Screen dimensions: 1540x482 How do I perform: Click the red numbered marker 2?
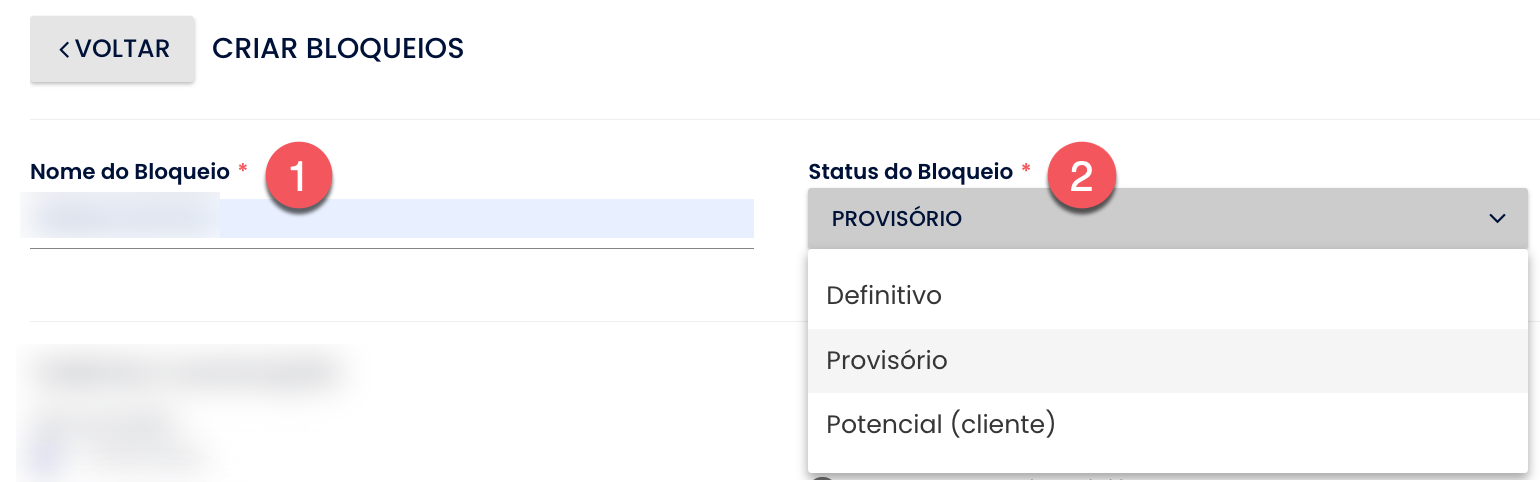click(1081, 177)
